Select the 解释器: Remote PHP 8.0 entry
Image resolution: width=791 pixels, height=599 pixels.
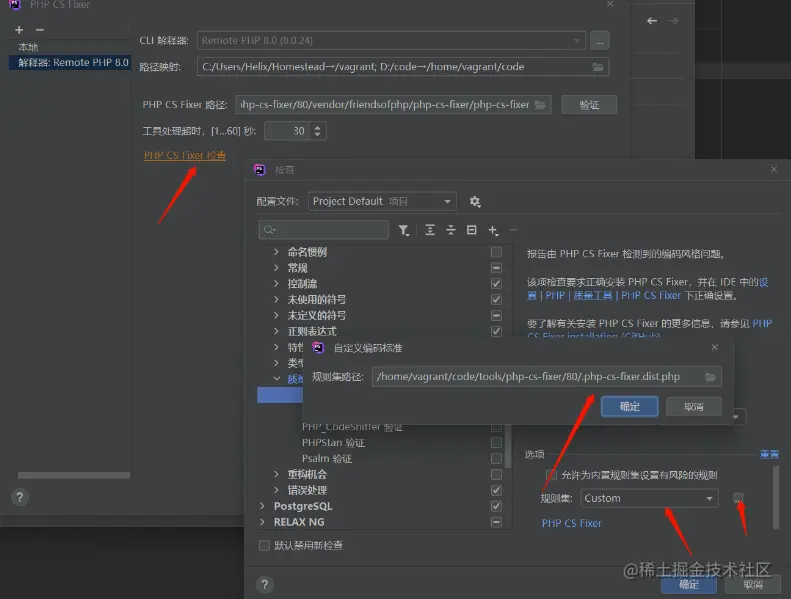pos(70,63)
